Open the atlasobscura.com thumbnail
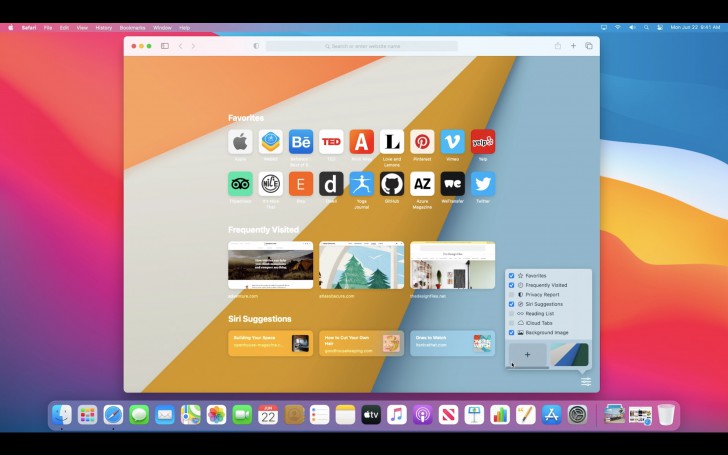The width and height of the screenshot is (728, 455). 361,265
